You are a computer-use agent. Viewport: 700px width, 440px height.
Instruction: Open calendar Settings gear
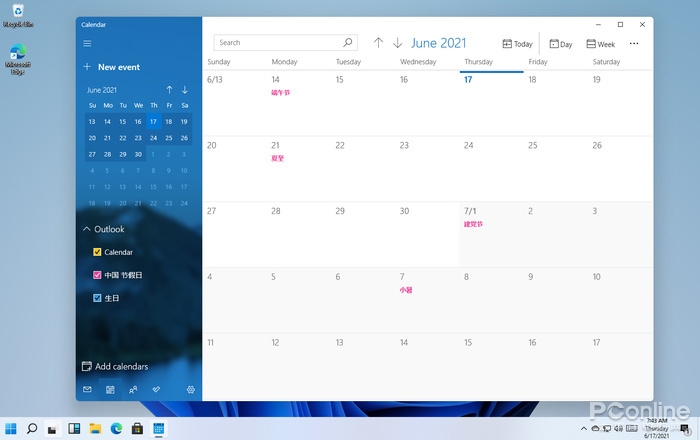[x=191, y=390]
